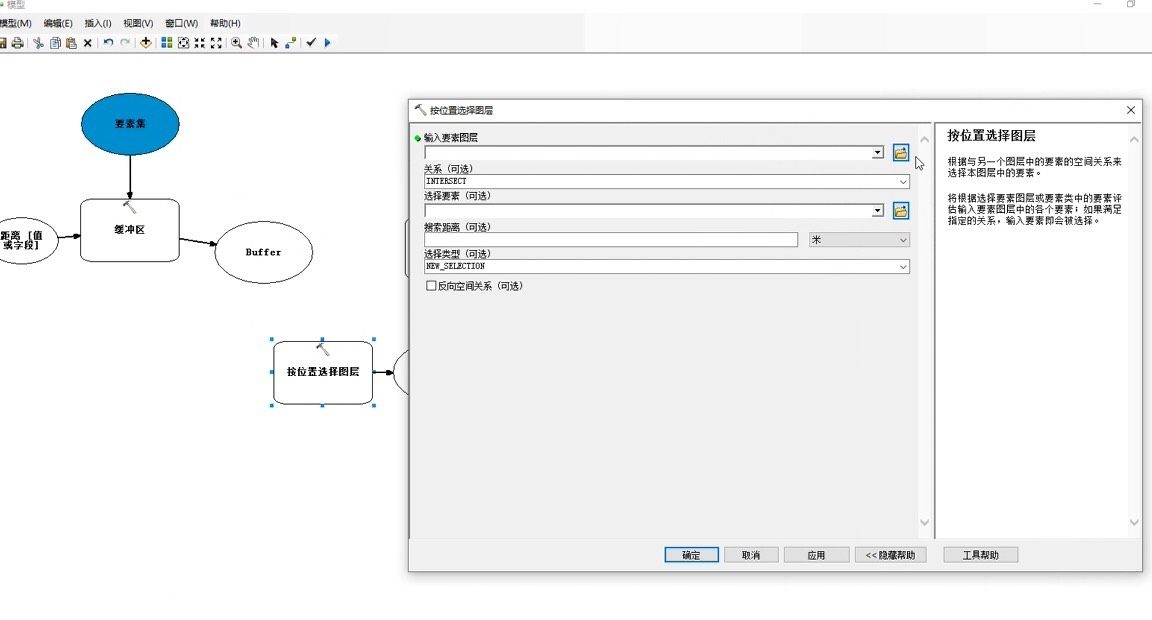Click the Undo arrow icon
This screenshot has height=620, width=1152.
(108, 43)
